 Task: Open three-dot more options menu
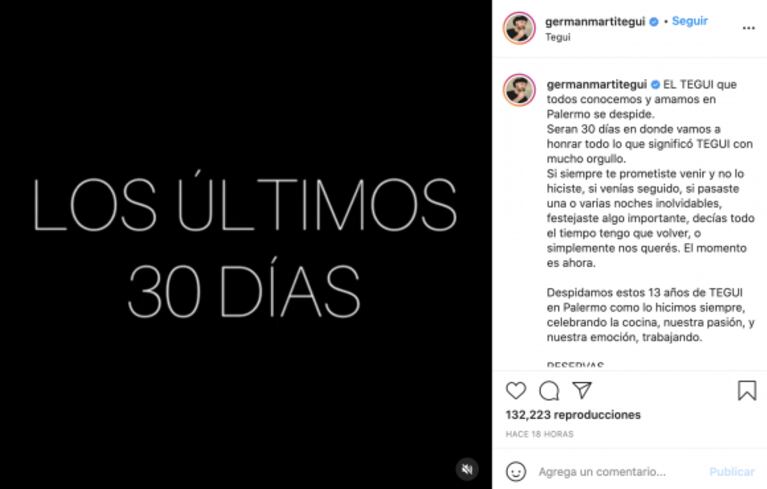click(x=748, y=28)
